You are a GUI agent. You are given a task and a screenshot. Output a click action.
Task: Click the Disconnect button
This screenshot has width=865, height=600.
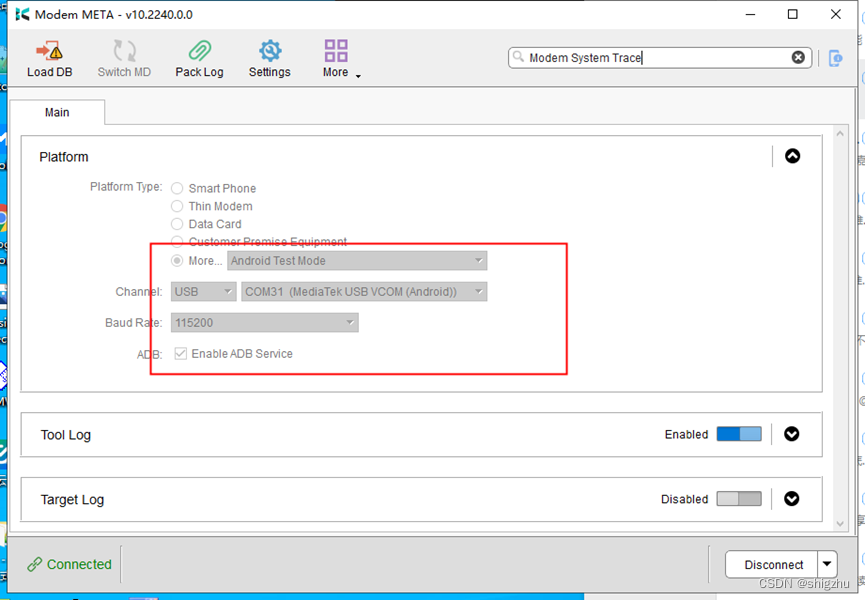coord(773,565)
